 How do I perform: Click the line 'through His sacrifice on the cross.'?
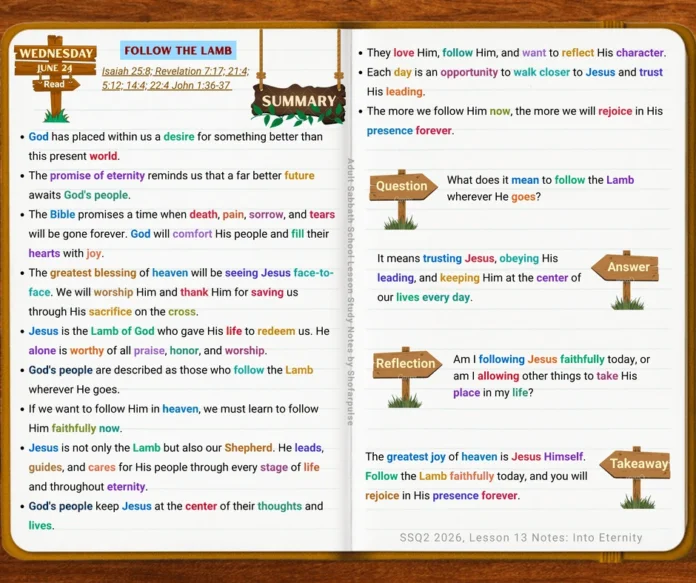coord(113,312)
